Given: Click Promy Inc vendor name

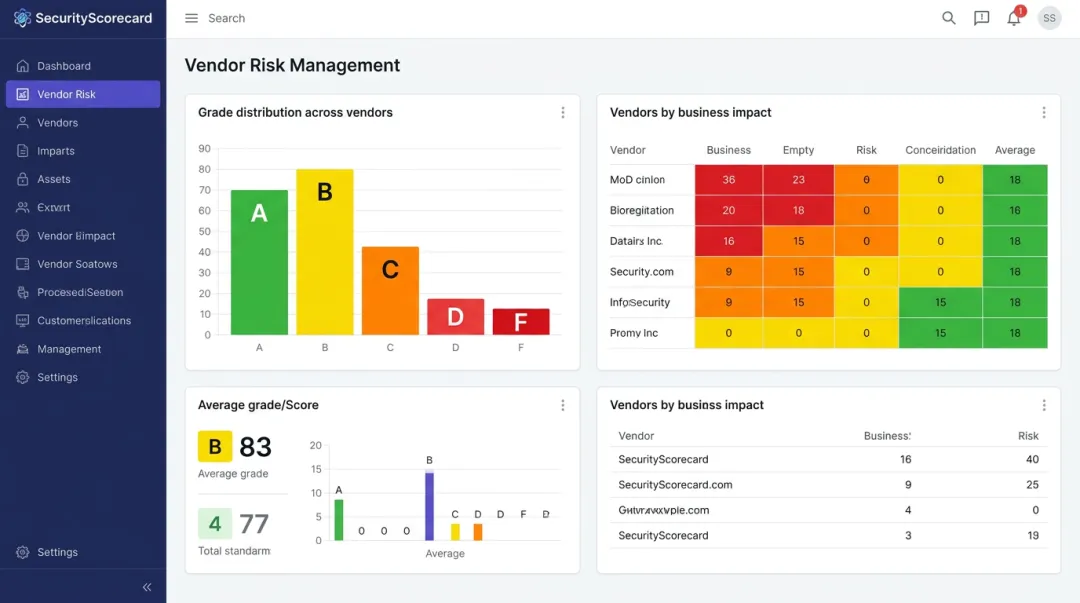Looking at the screenshot, I should pos(634,333).
